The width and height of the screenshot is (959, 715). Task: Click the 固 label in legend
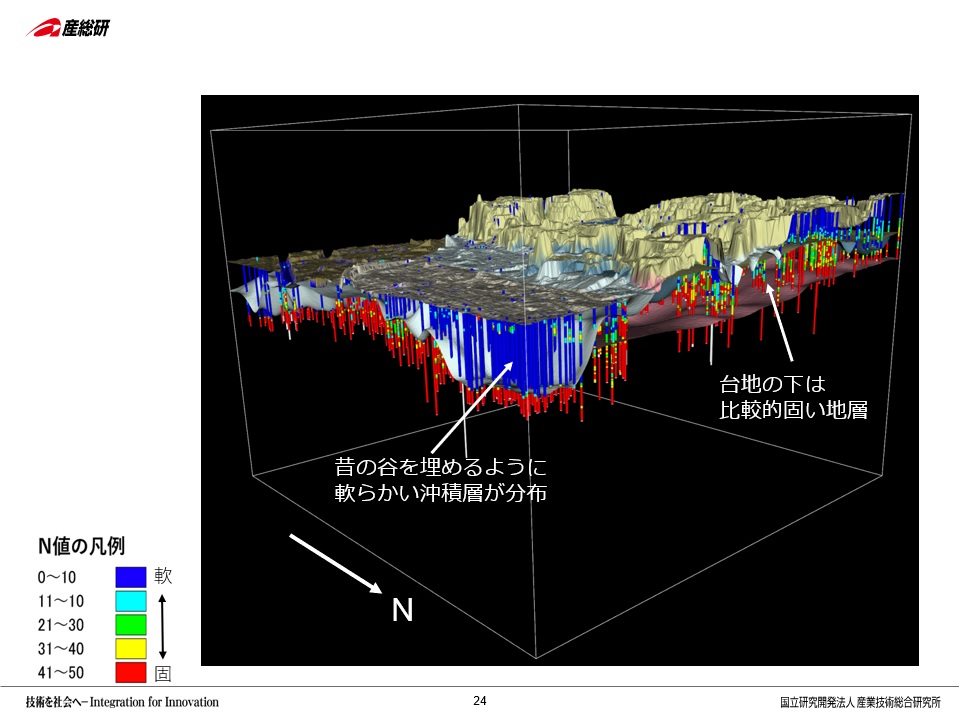pyautogui.click(x=164, y=673)
